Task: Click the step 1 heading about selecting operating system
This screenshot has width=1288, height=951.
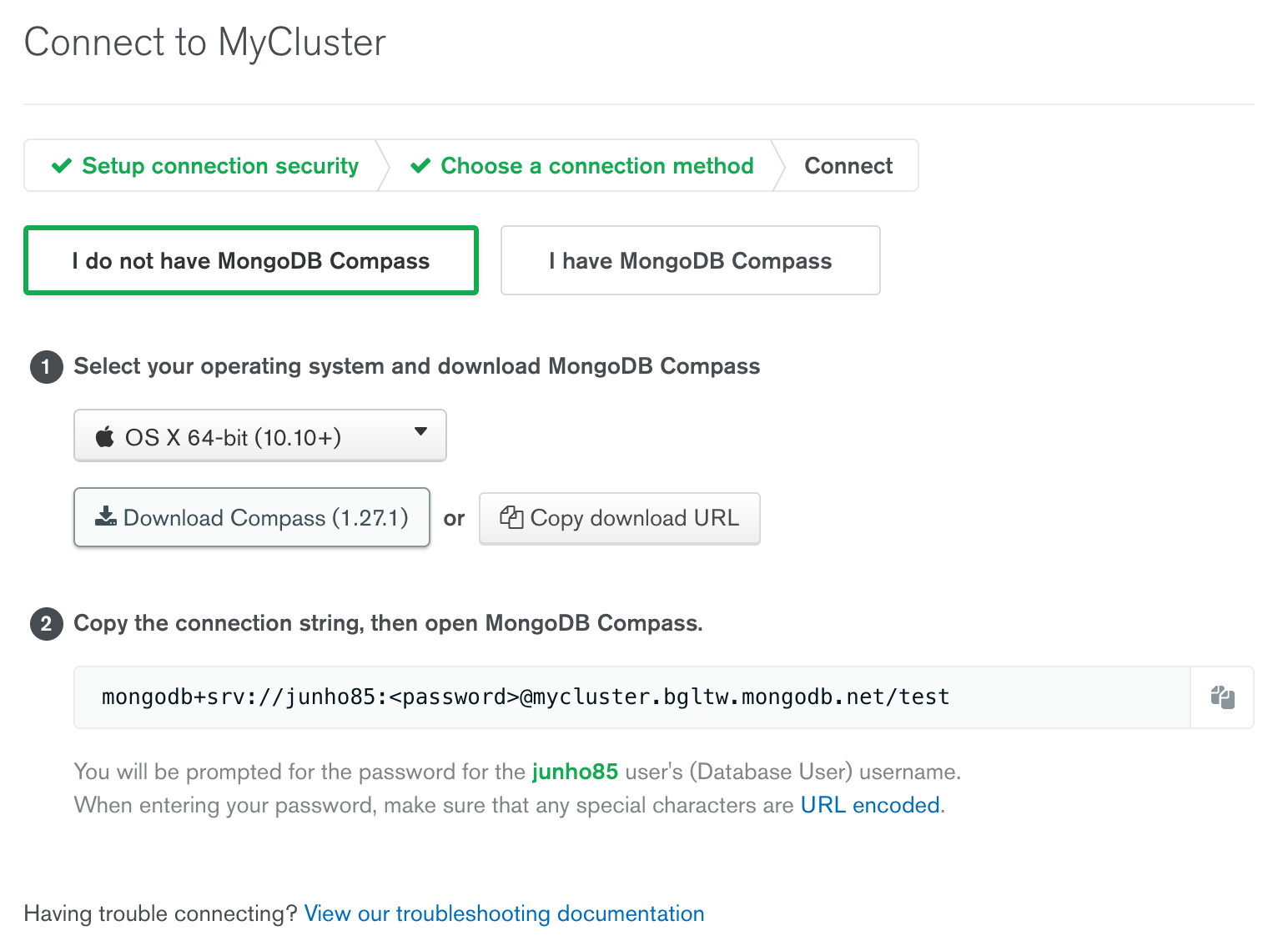Action: (417, 366)
